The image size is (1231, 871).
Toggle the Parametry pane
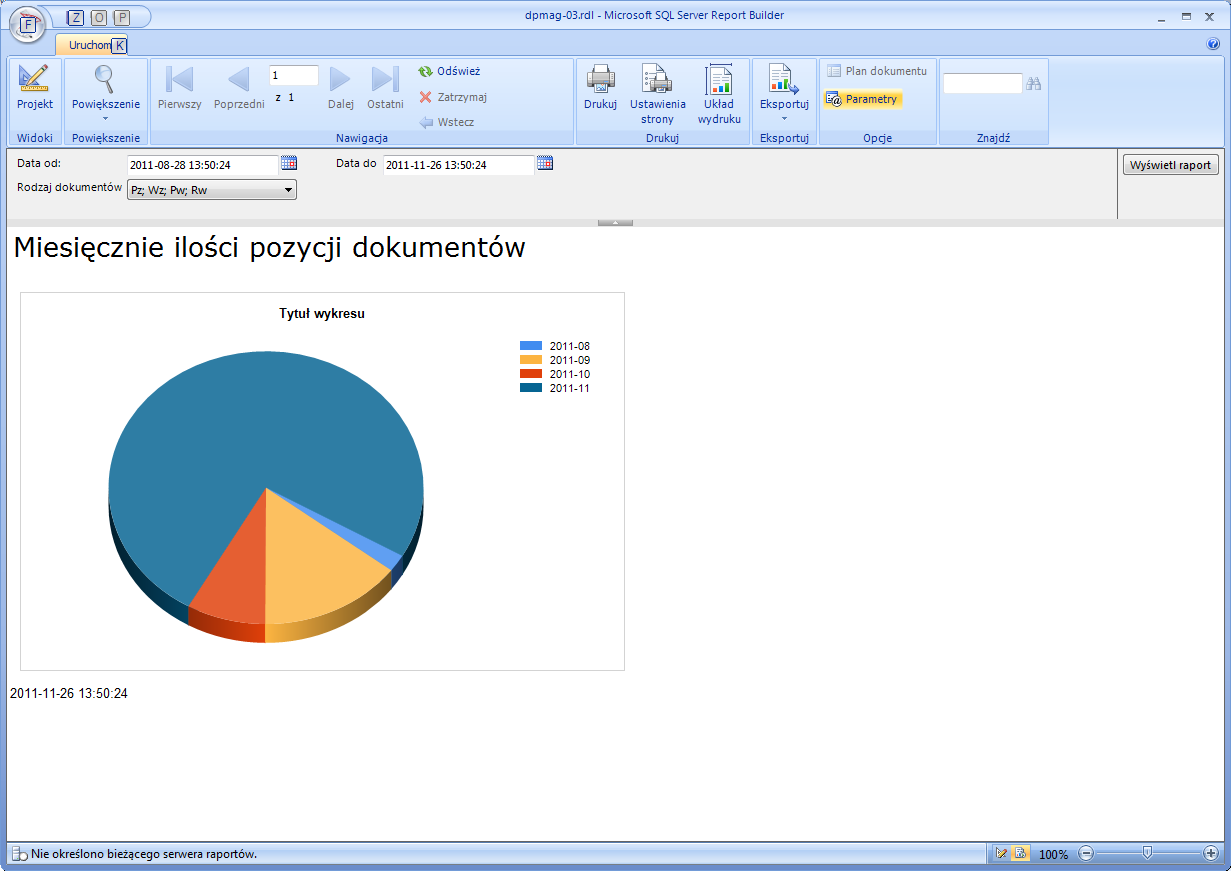(863, 99)
